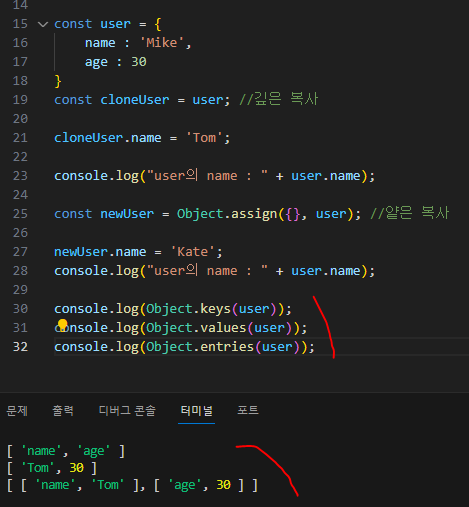Viewport: 469px width, 507px height.
Task: Click user.name expression on line 23
Action: click(x=326, y=176)
